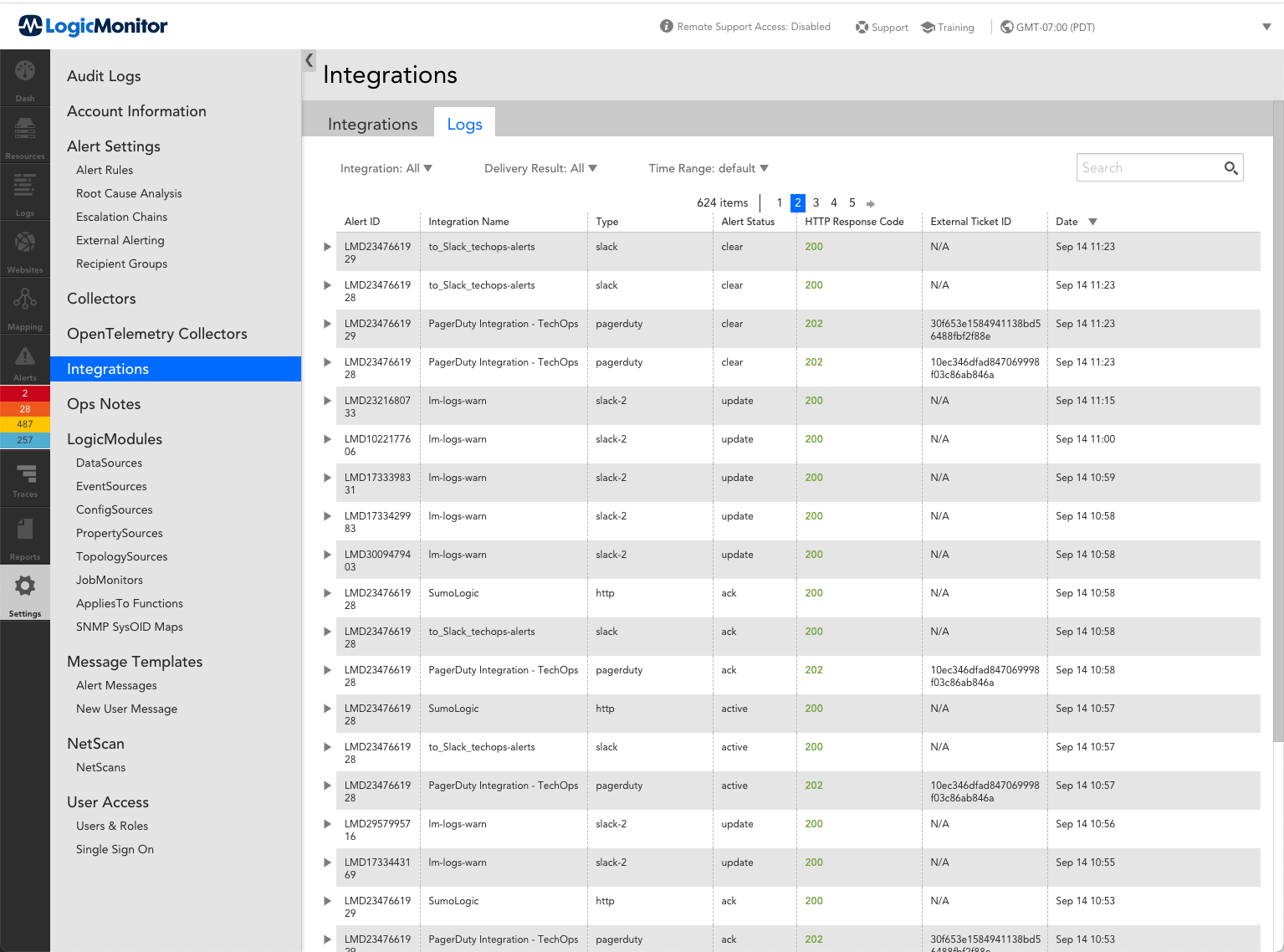Open the Delivery Result filter dropdown

[540, 168]
